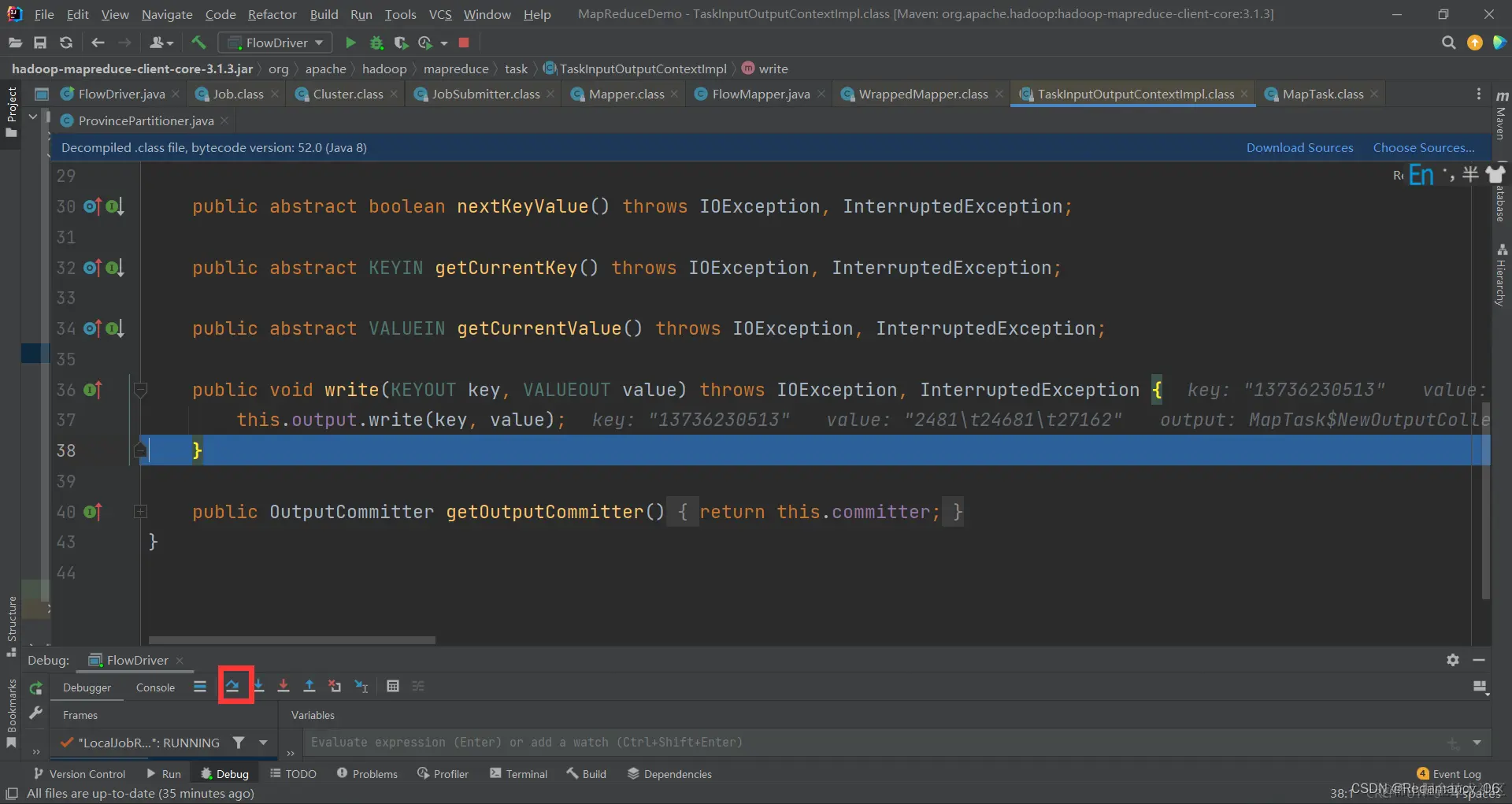Viewport: 1512px width, 804px height.
Task: Click the Choose Sources link
Action: [x=1423, y=147]
